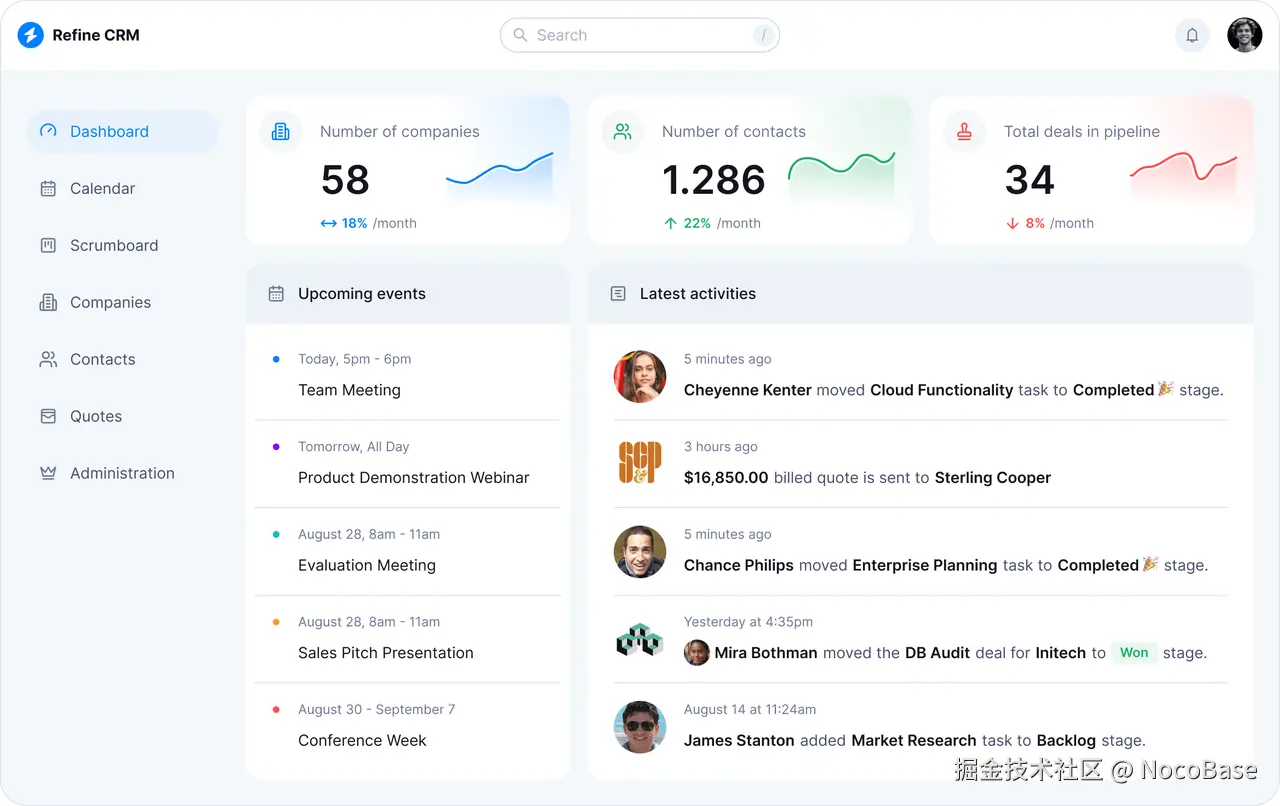Click the Administration crown icon in sidebar

(x=48, y=473)
